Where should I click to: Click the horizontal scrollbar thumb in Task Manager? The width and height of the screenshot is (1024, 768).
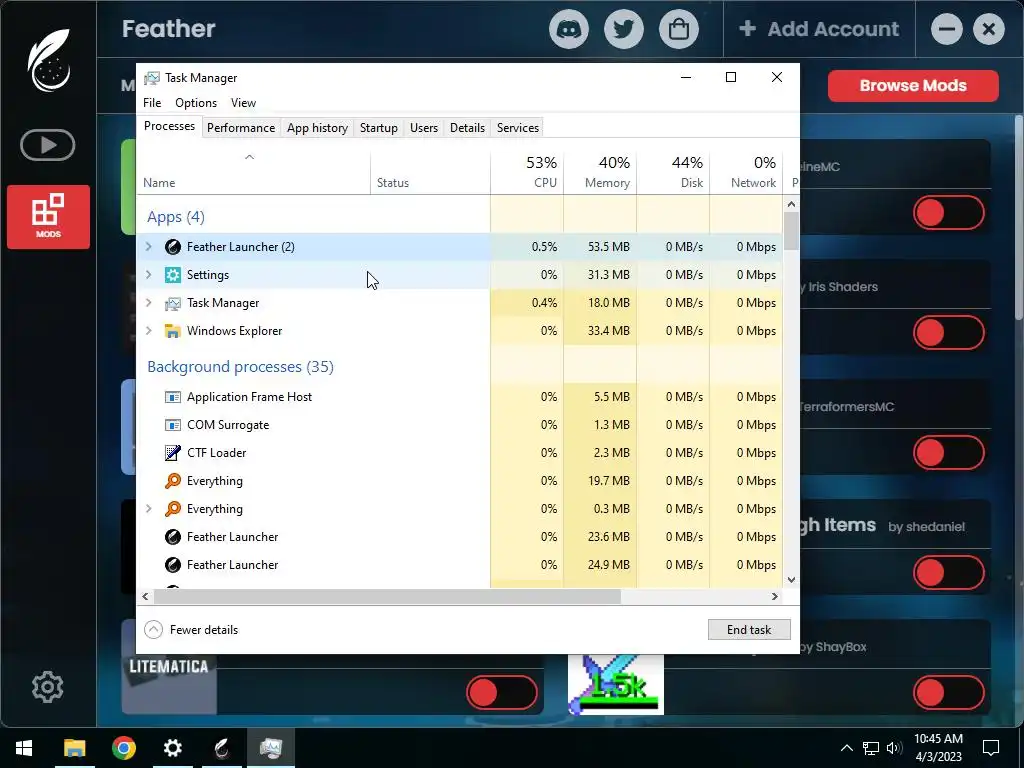[x=387, y=596]
